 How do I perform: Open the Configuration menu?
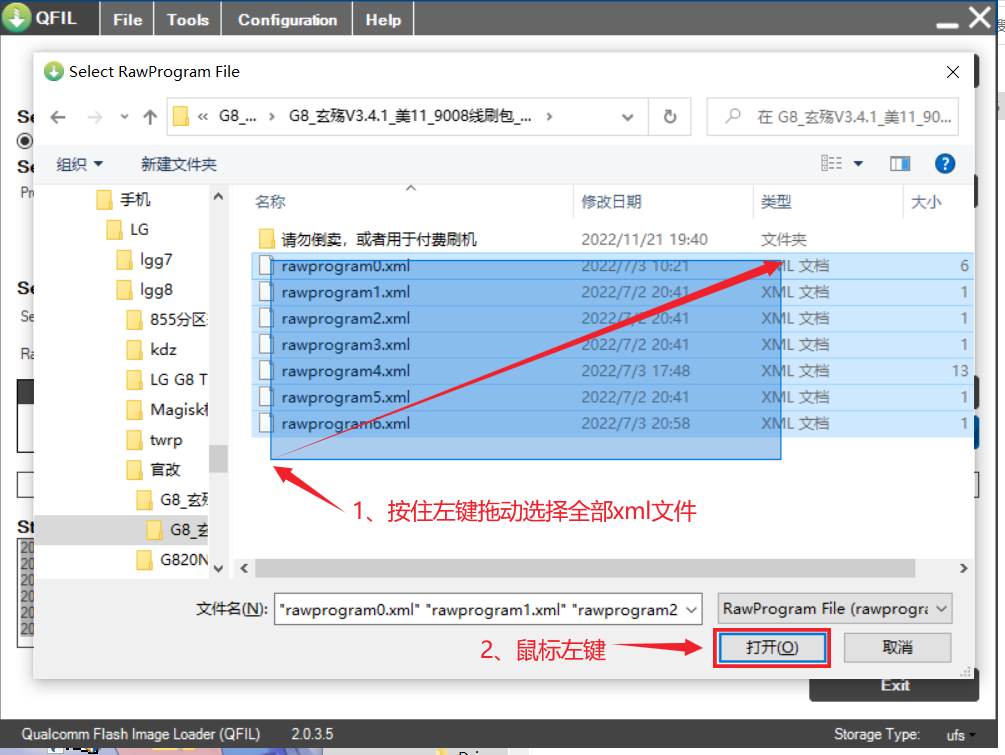286,17
